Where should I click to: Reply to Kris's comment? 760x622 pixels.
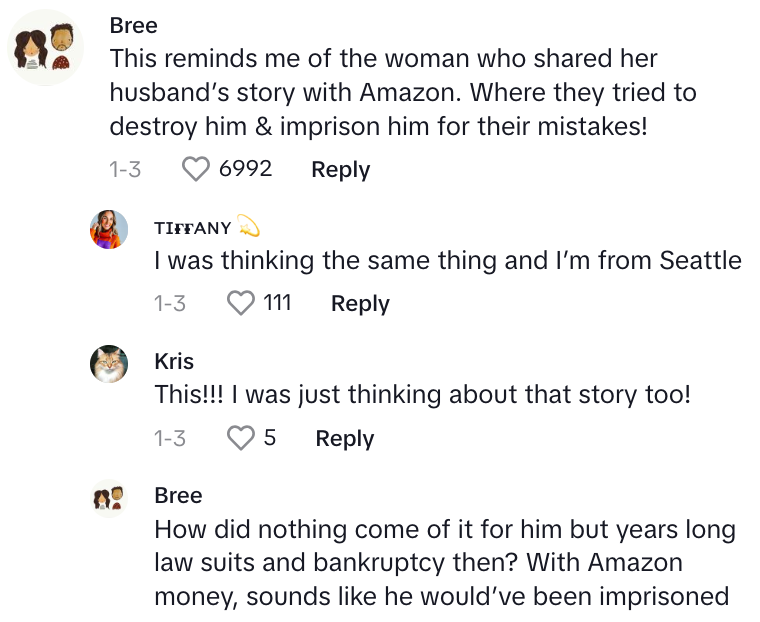pyautogui.click(x=344, y=438)
